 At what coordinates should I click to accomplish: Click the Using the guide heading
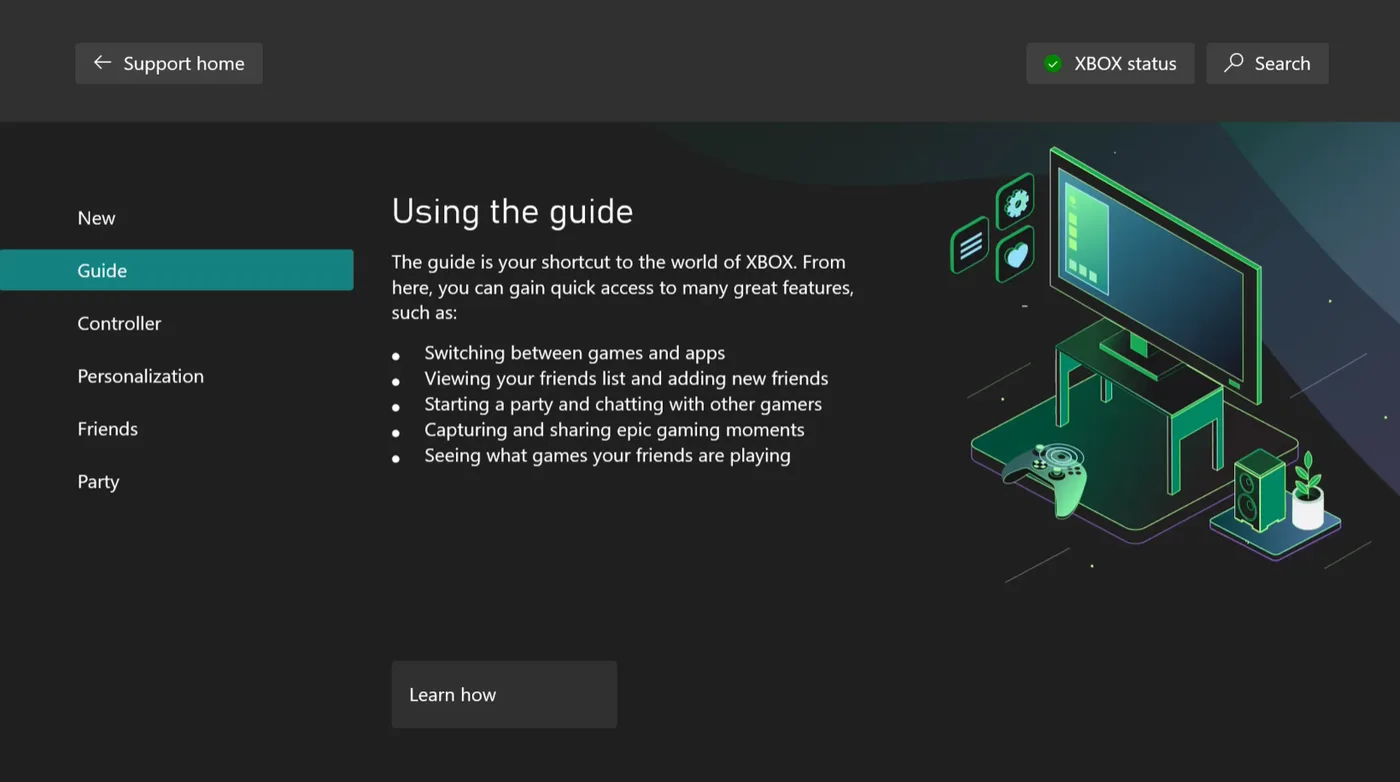click(x=512, y=211)
